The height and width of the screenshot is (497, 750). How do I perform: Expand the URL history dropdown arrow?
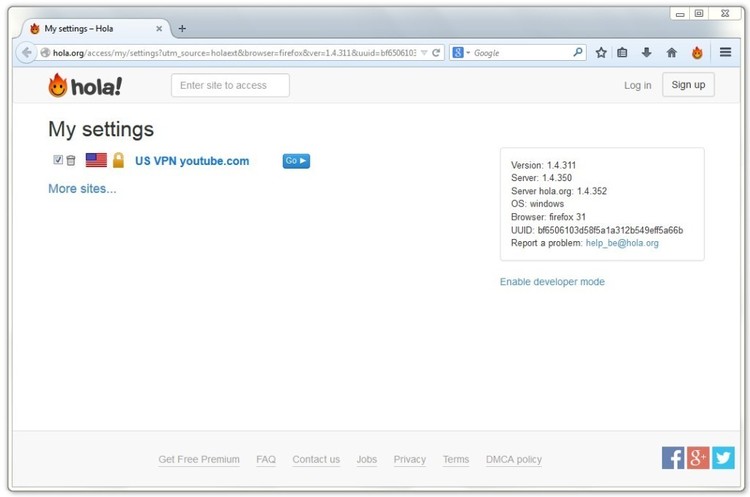click(x=424, y=53)
